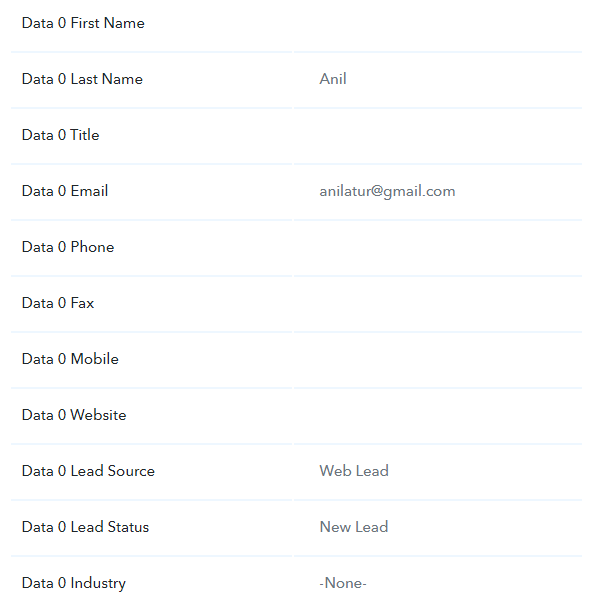
Task: Select the empty Title value field
Action: [x=438, y=136]
